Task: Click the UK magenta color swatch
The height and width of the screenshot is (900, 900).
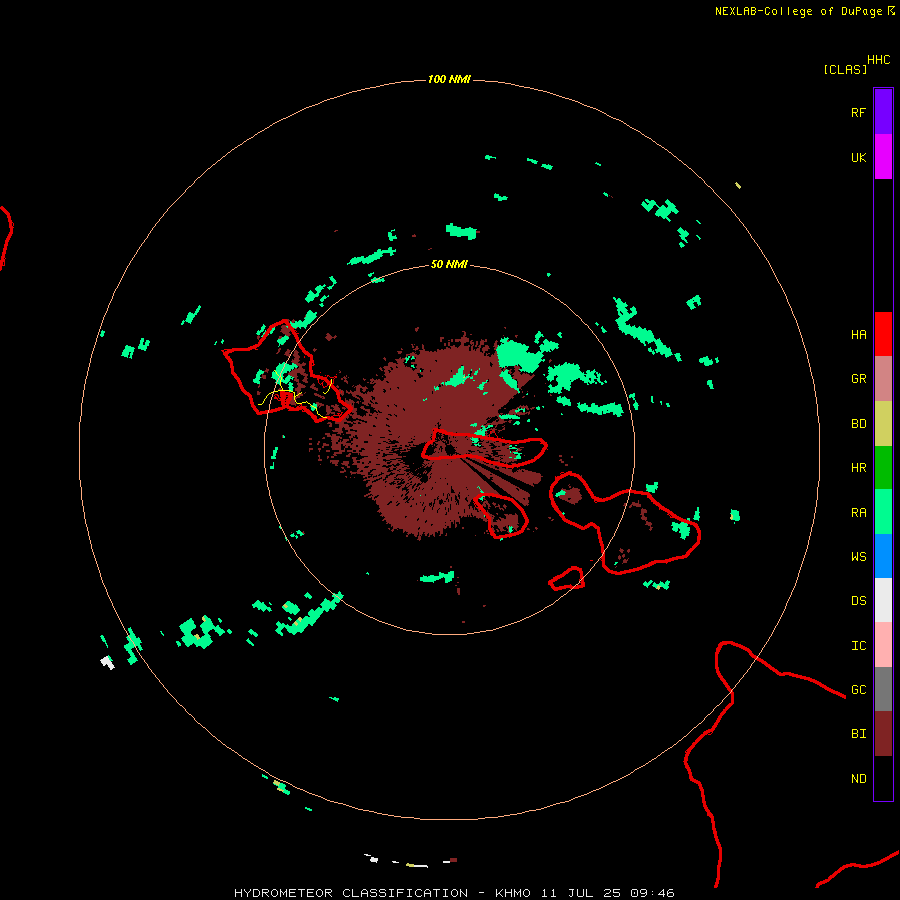Action: click(x=883, y=157)
